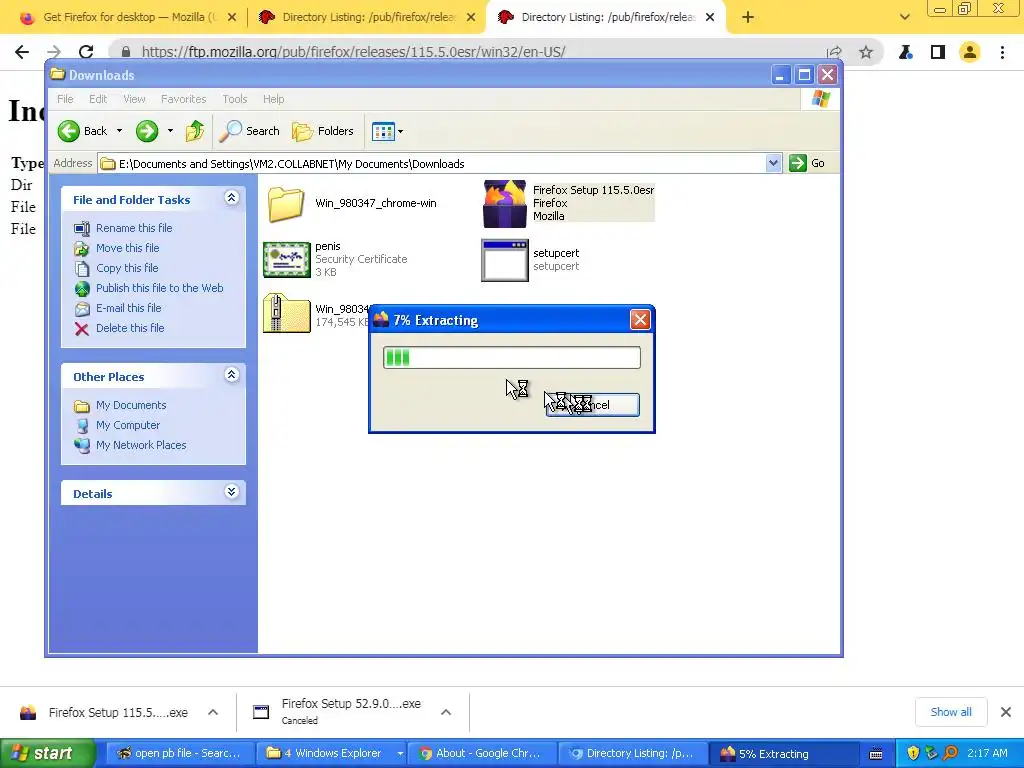Open Chrome's three-dot menu
The height and width of the screenshot is (768, 1024).
coord(1002,52)
